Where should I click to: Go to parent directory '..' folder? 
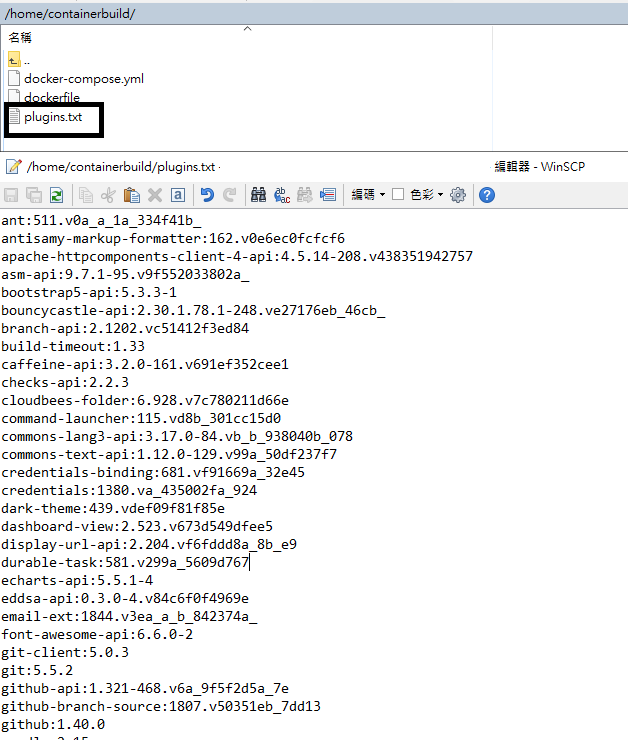pyautogui.click(x=19, y=60)
